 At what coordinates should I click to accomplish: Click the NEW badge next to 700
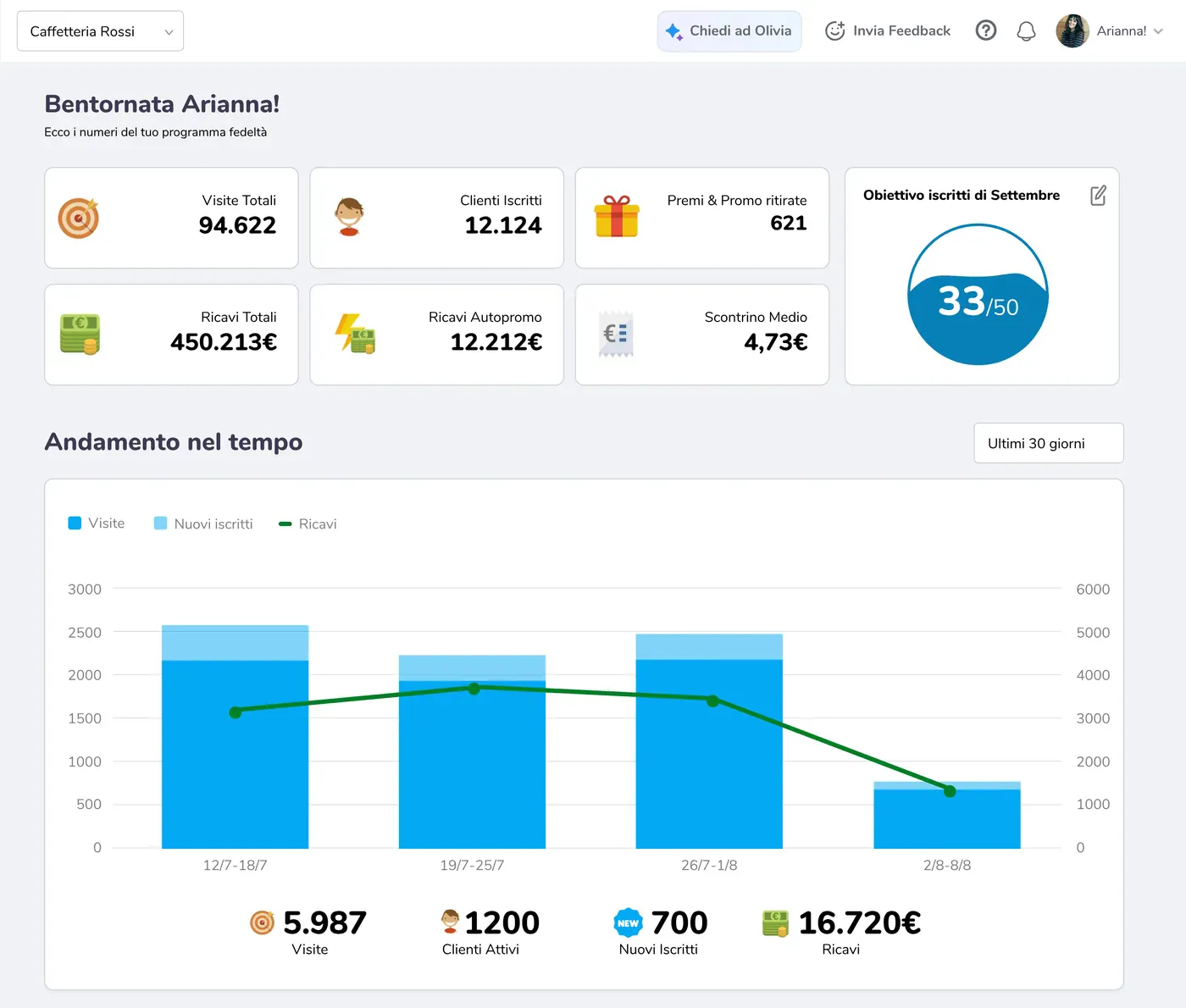628,922
